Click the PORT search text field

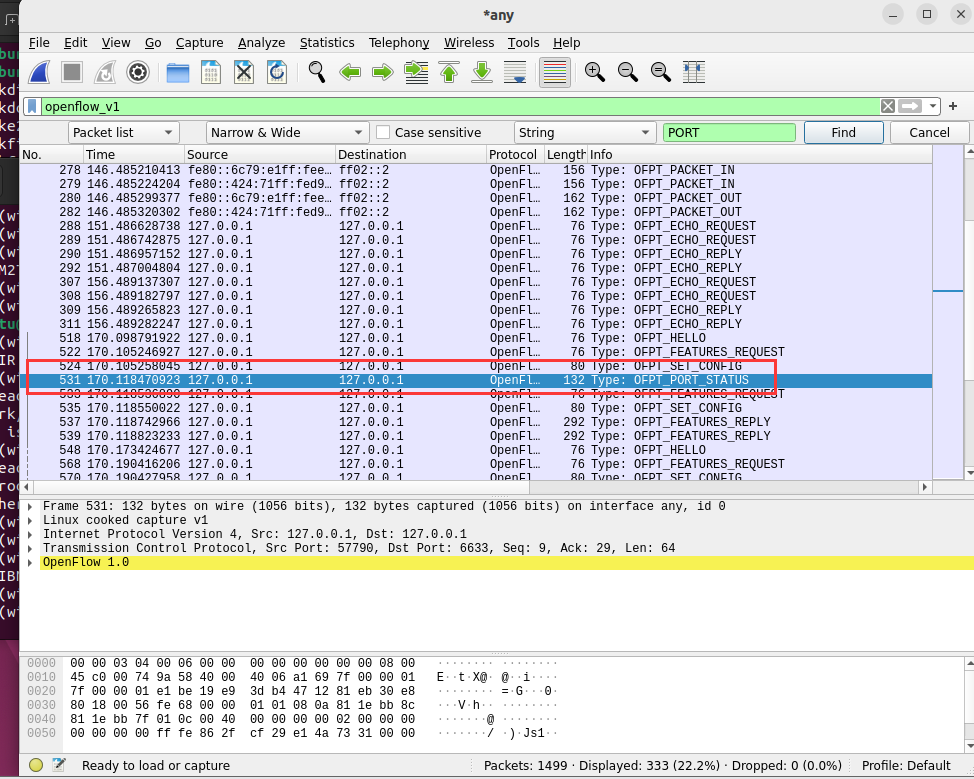[729, 132]
